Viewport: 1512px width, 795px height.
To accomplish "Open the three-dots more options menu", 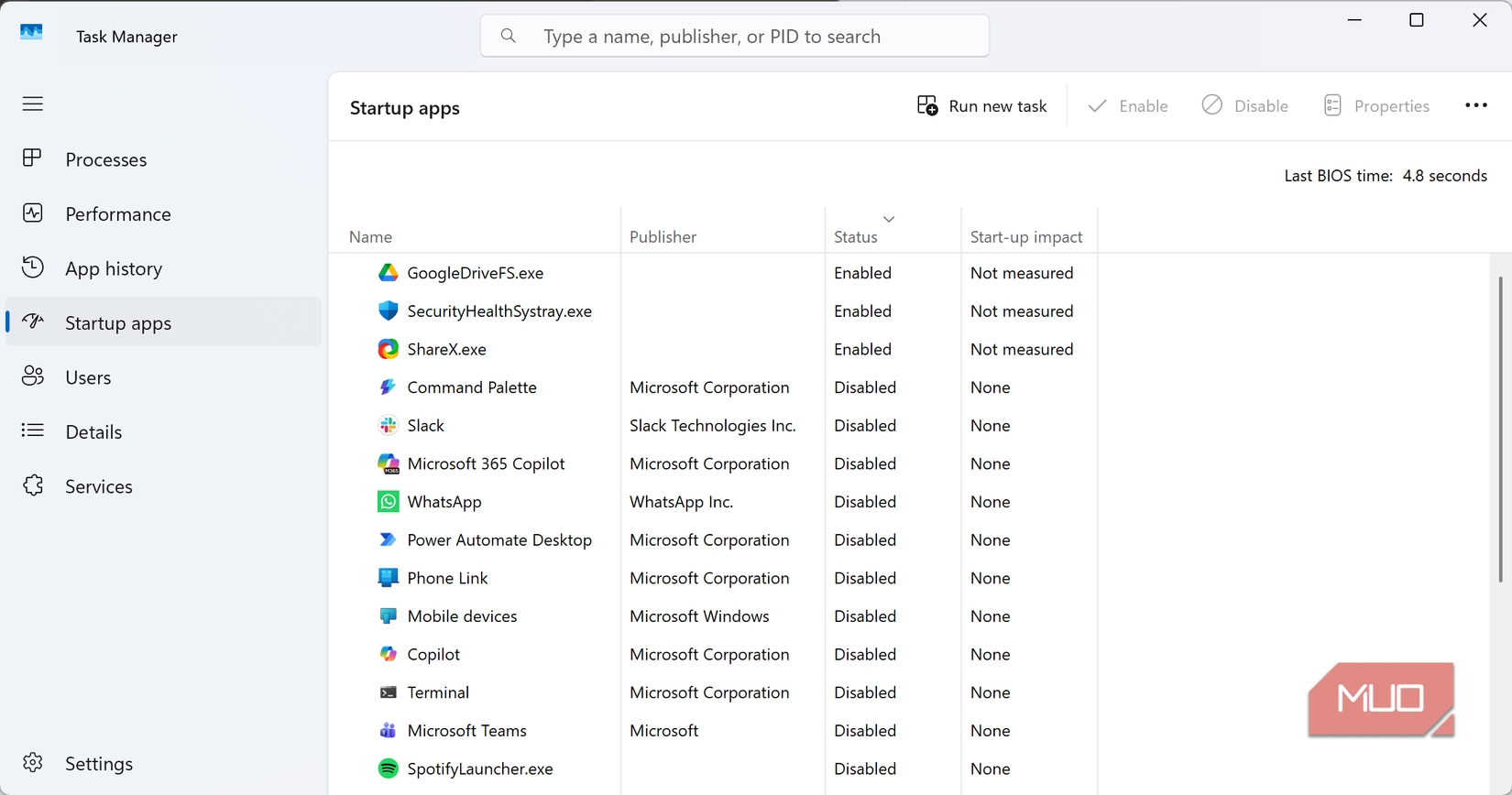I will (x=1476, y=106).
